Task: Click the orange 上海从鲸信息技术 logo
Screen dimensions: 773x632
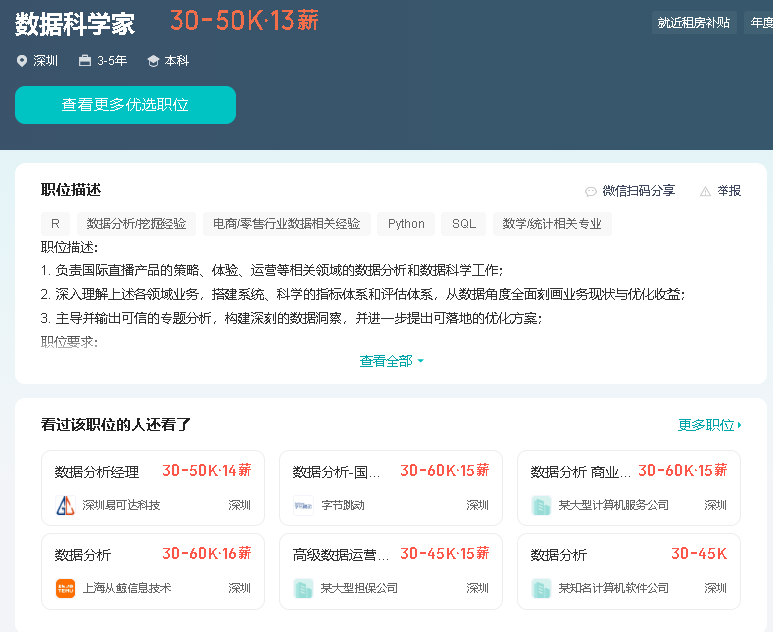Action: pos(65,588)
